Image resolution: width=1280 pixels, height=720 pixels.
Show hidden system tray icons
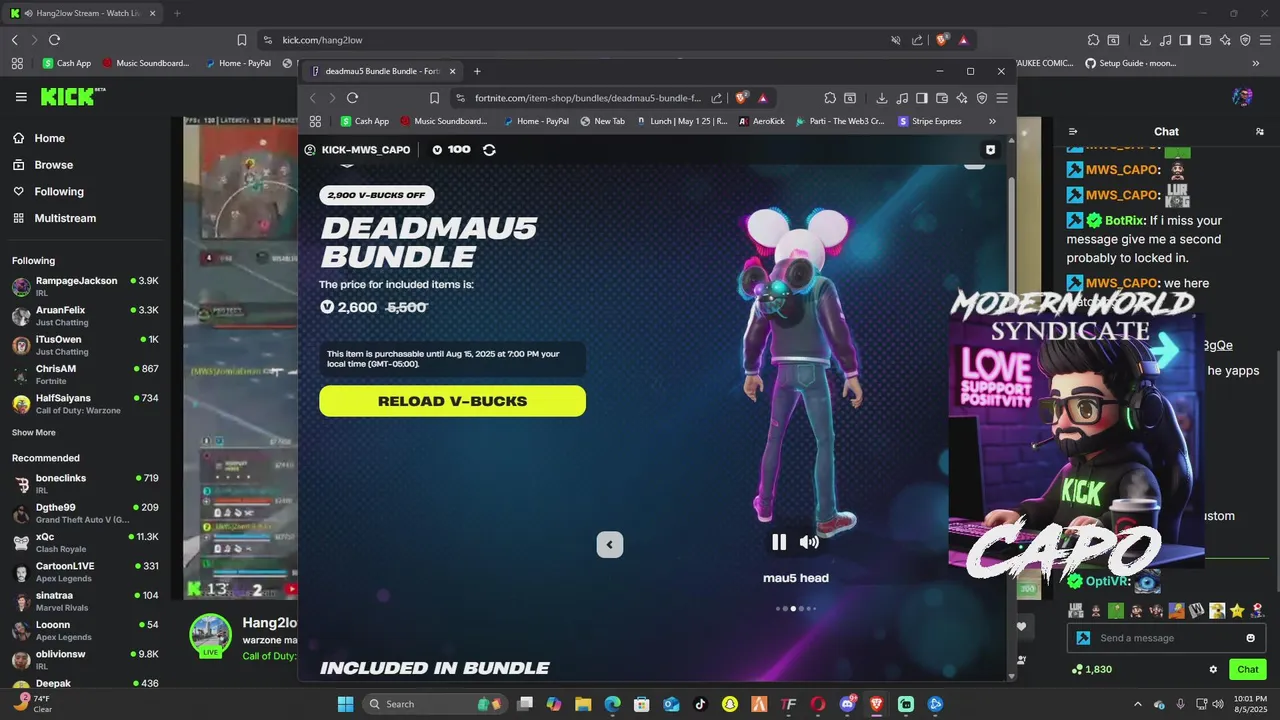(1138, 704)
